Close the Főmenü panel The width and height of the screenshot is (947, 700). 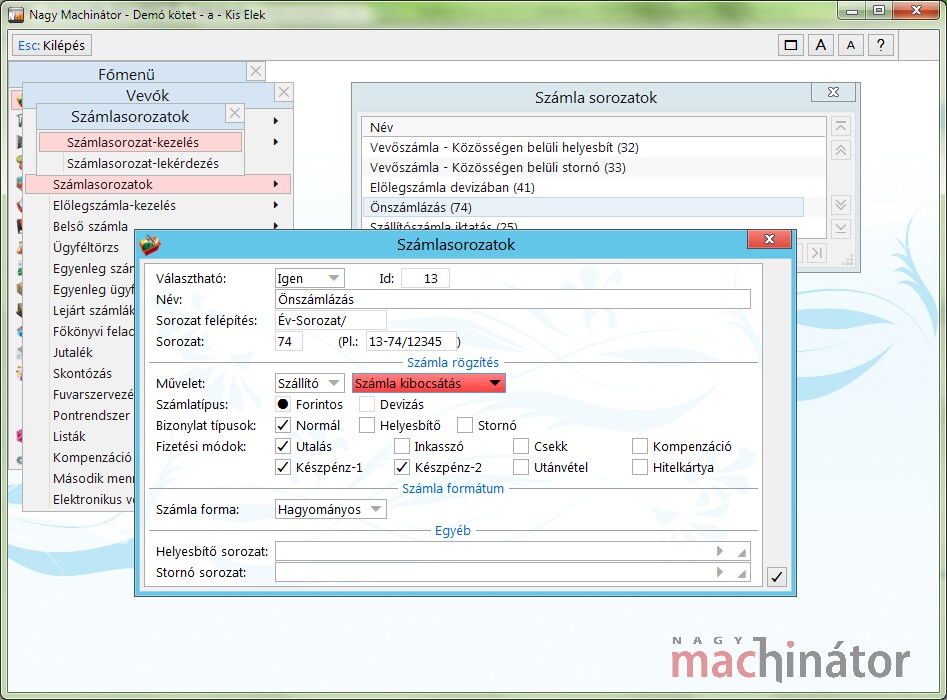point(256,71)
